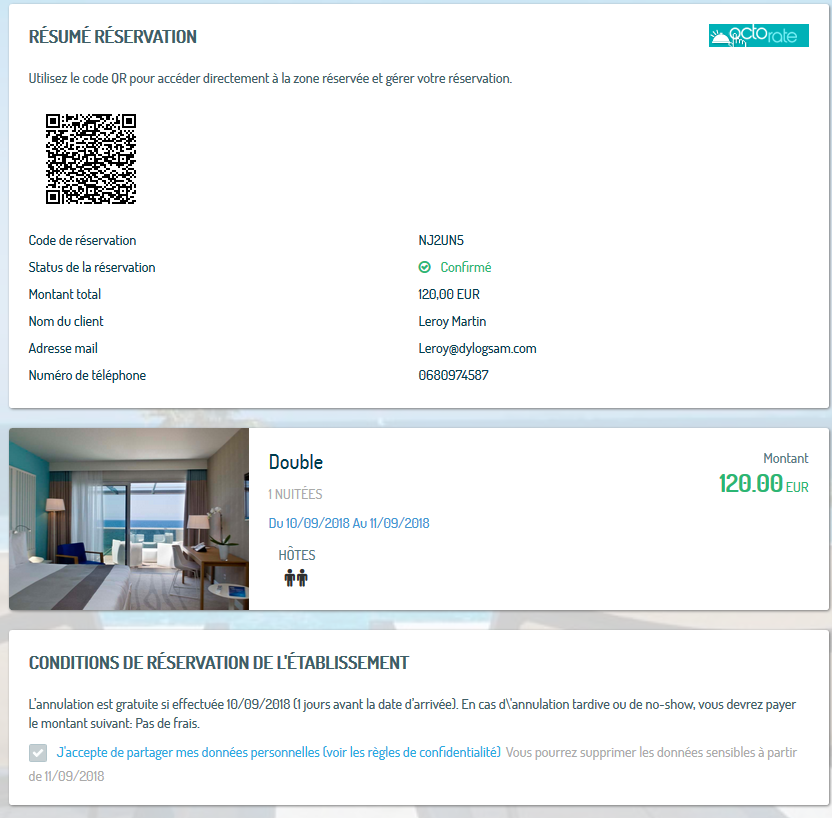This screenshot has width=832, height=818.
Task: Click the stay dates Du 10/09/2018 Au 11/09/2018
Action: pos(349,523)
